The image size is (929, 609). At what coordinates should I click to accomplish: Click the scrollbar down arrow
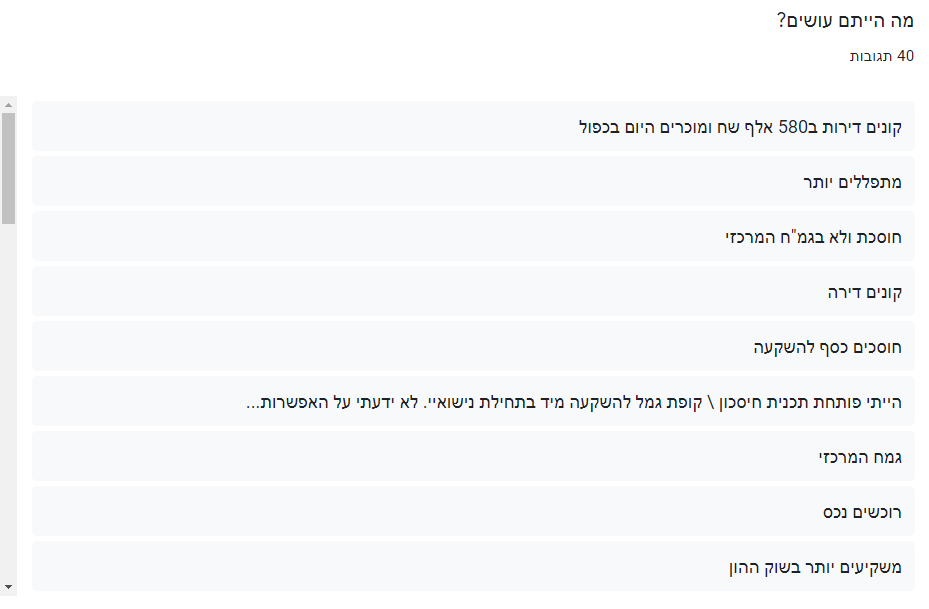[x=8, y=585]
